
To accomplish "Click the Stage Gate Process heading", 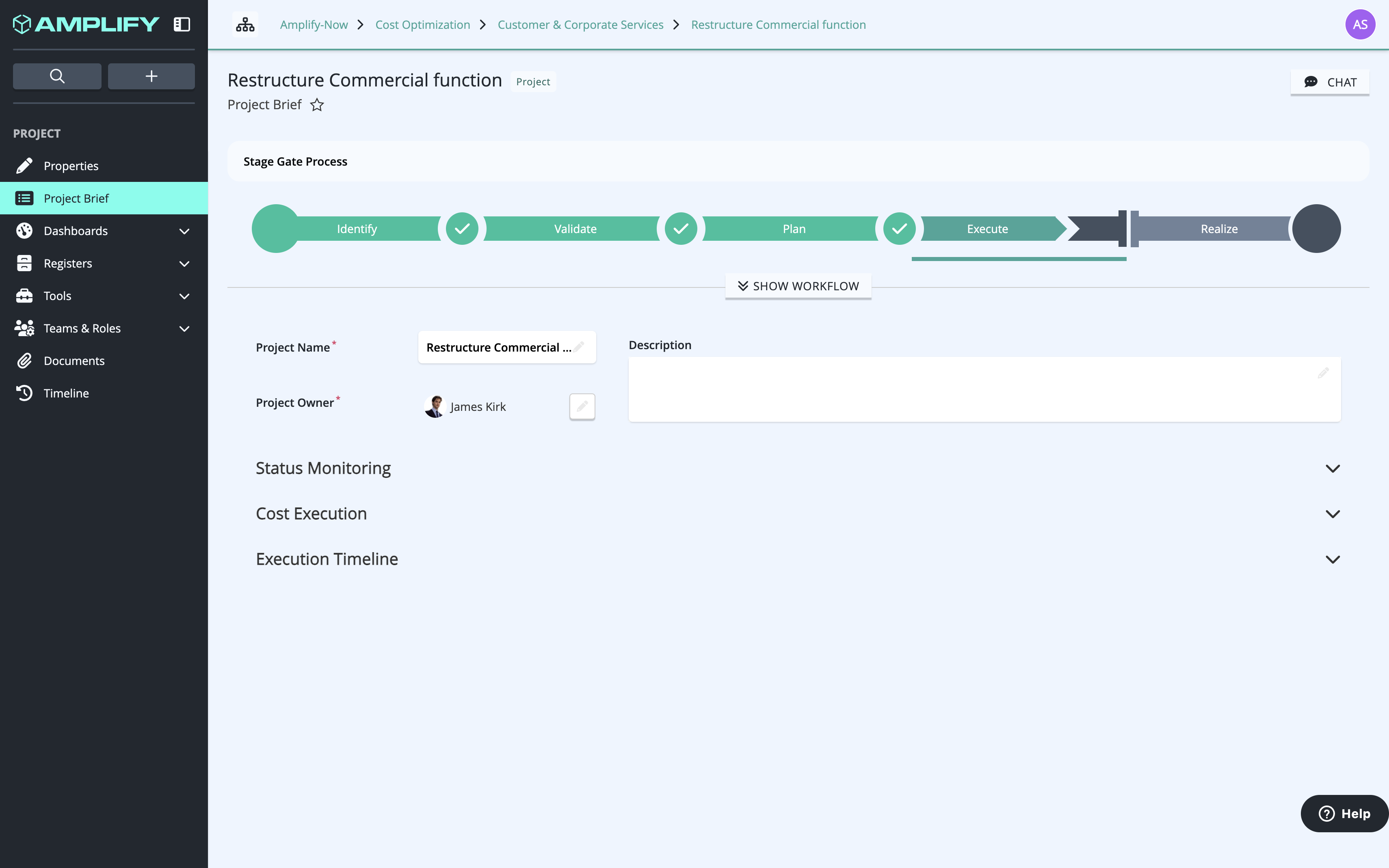I will 295,161.
